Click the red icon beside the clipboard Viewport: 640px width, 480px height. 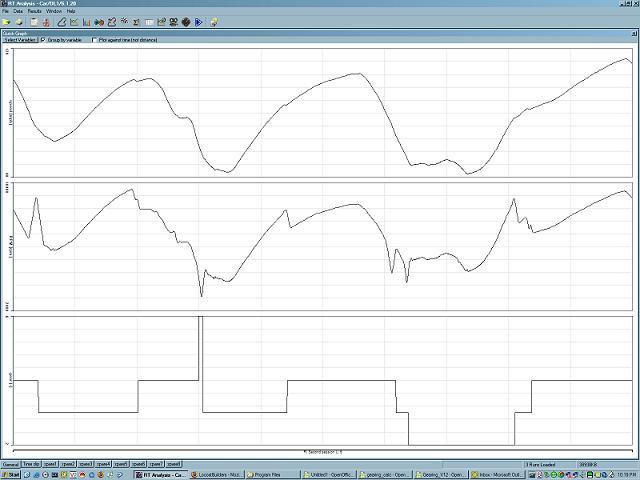[x=46, y=21]
